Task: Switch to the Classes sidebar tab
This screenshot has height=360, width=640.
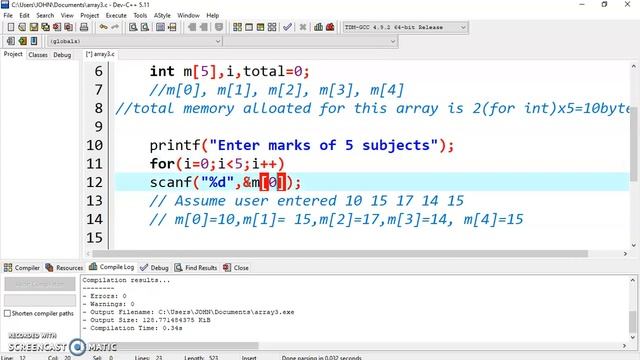Action: coord(38,55)
